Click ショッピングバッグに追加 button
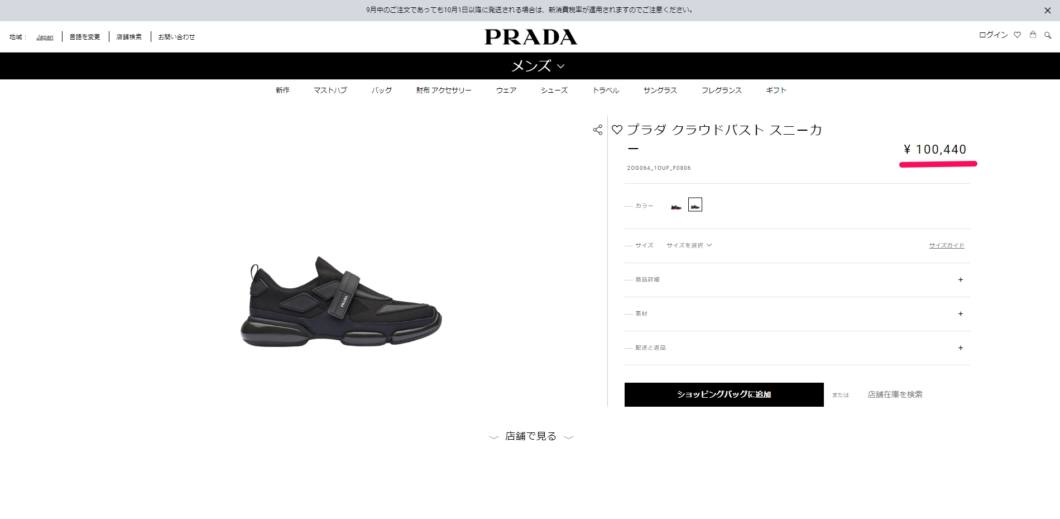1060x519 pixels. (724, 395)
